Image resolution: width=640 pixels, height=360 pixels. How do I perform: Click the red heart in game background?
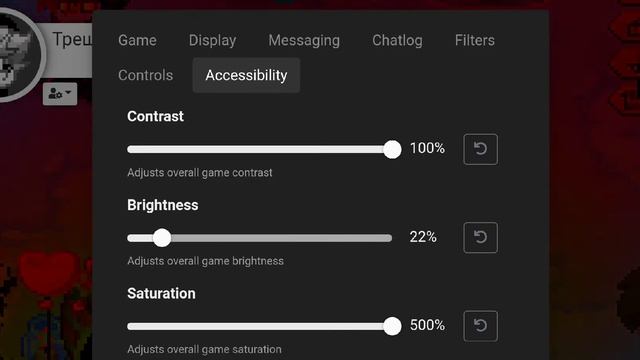click(x=49, y=271)
